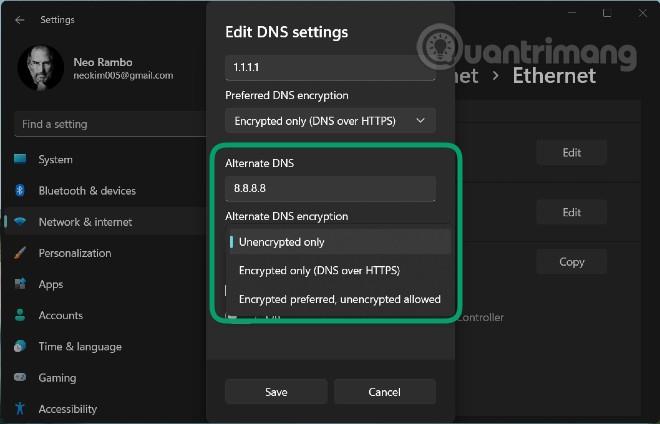Open System settings via its monitor icon

pos(20,159)
